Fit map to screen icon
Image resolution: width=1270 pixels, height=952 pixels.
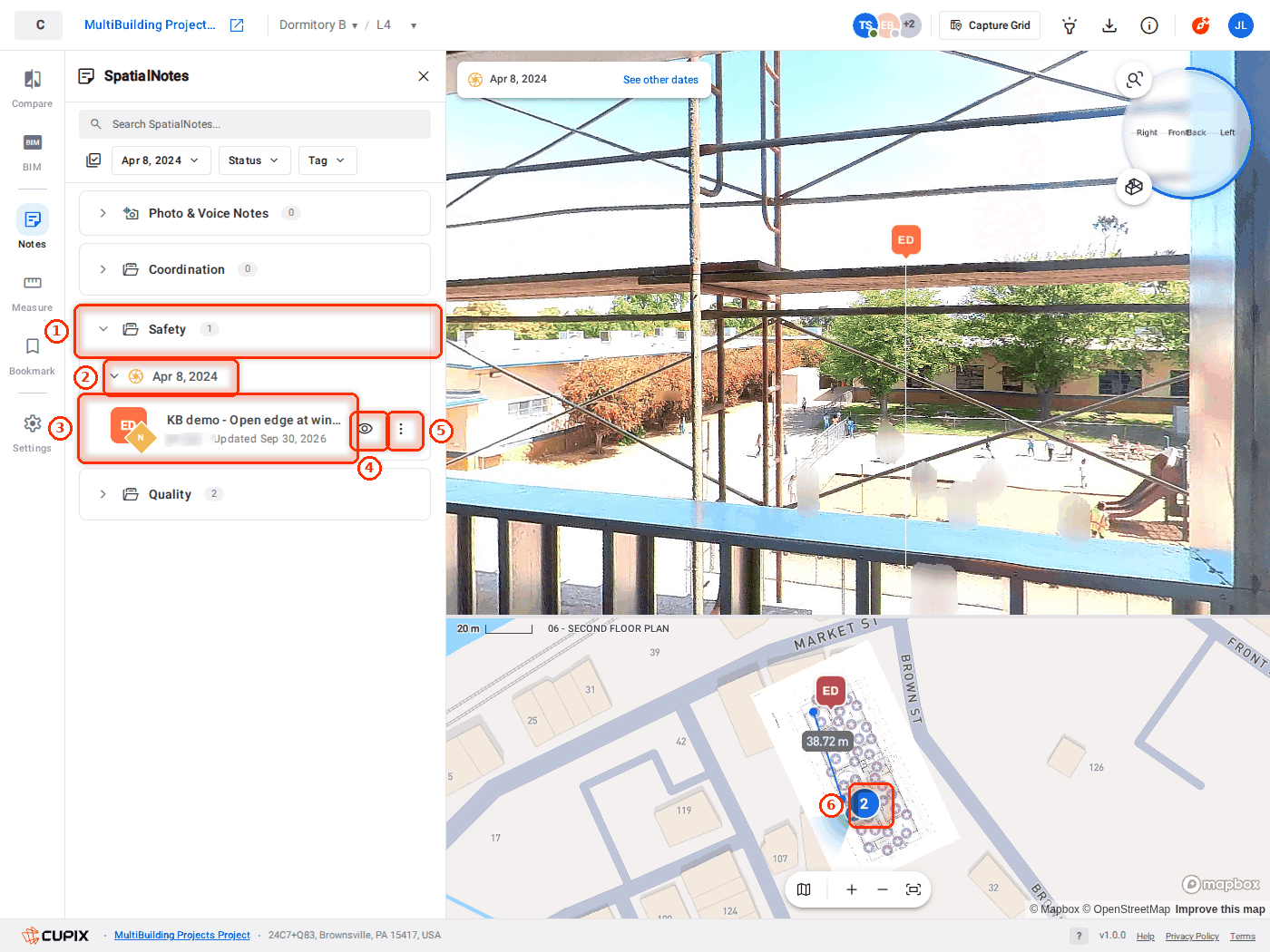(x=913, y=889)
